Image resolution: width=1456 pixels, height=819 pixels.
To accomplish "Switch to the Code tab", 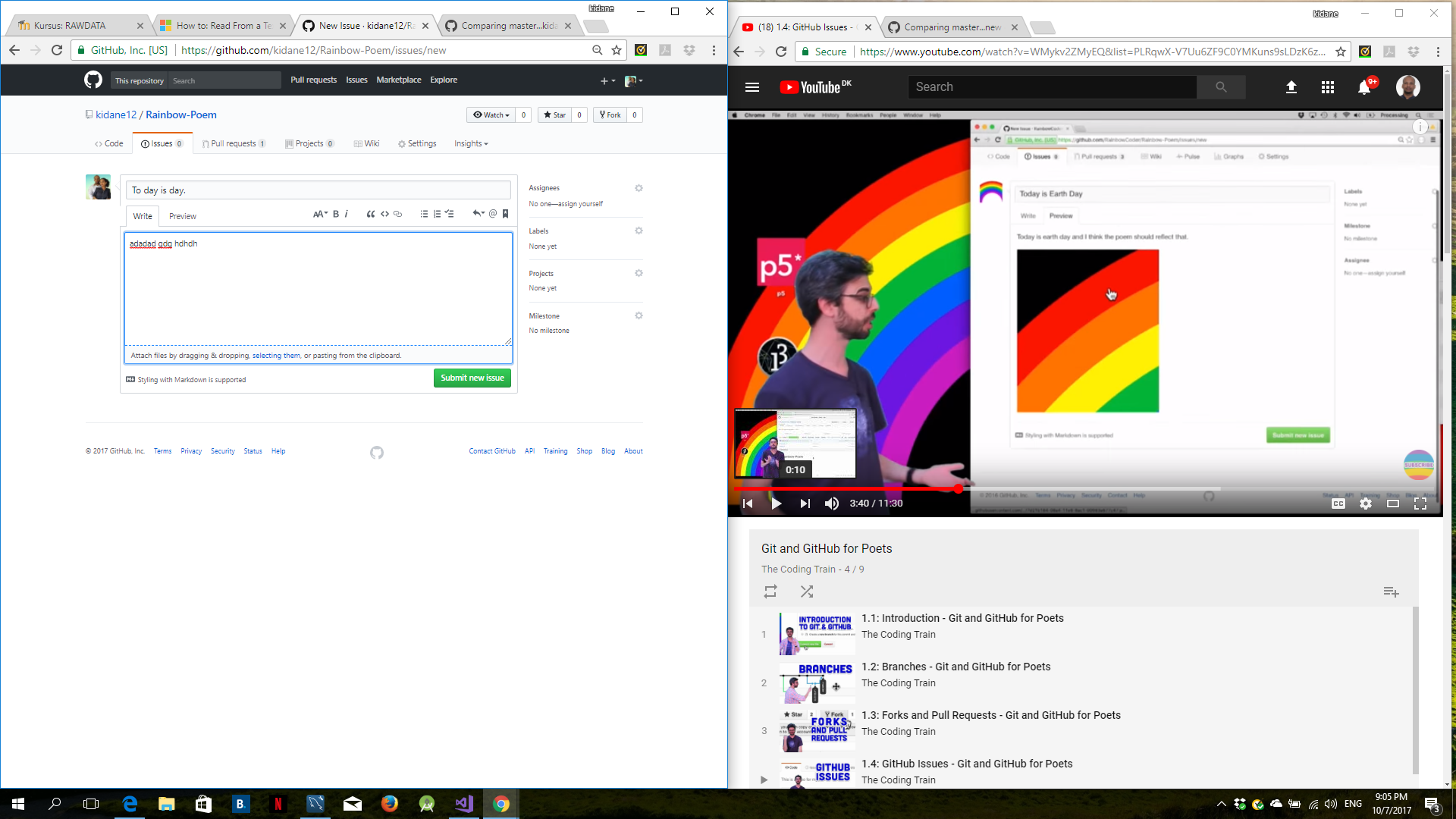I will coord(109,143).
